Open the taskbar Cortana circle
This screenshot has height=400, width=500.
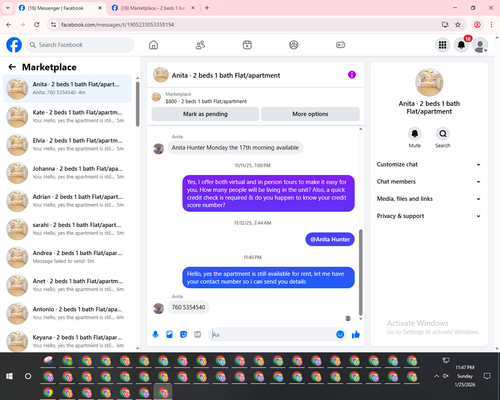coord(28,376)
